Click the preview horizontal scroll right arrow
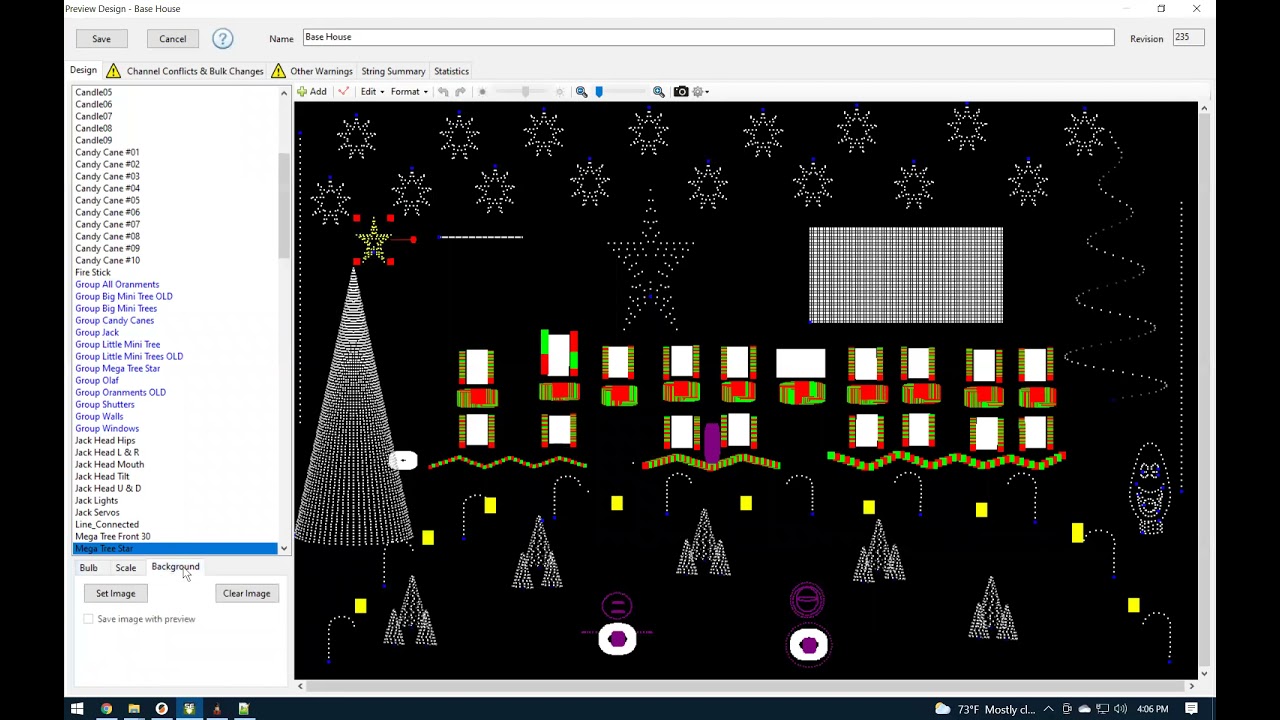 coord(1190,686)
